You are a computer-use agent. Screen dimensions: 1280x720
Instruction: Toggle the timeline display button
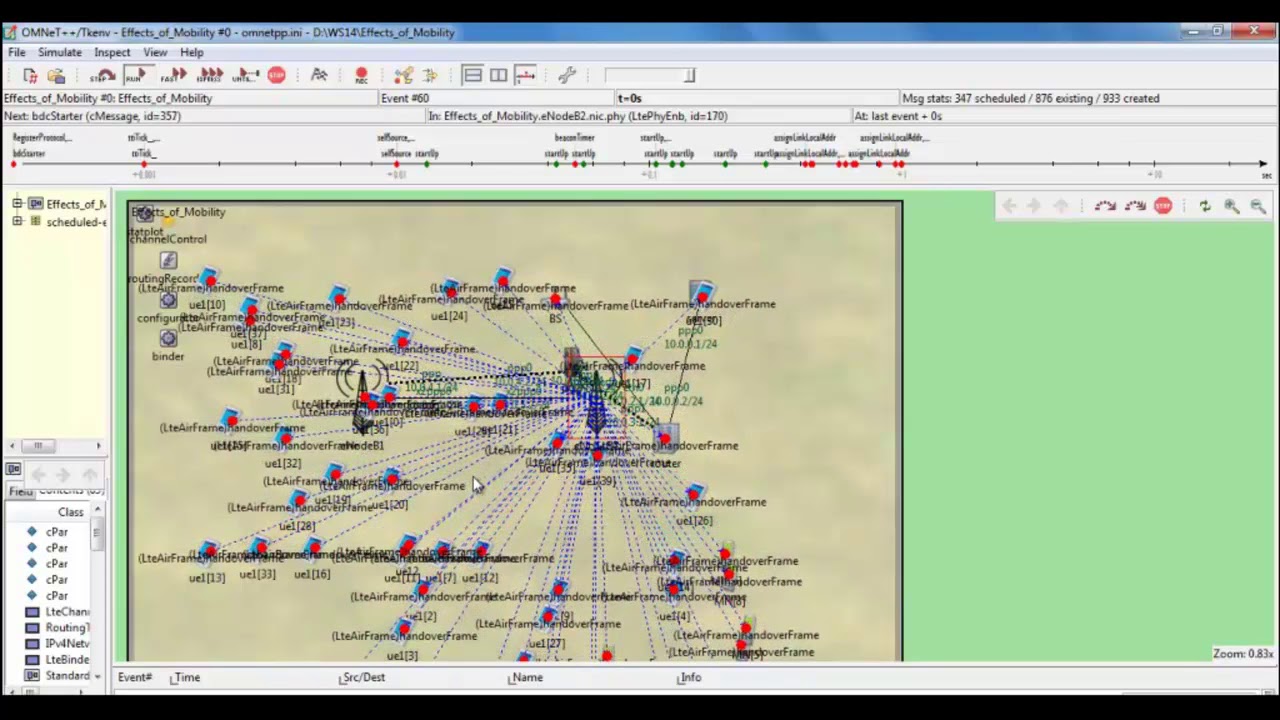[525, 76]
